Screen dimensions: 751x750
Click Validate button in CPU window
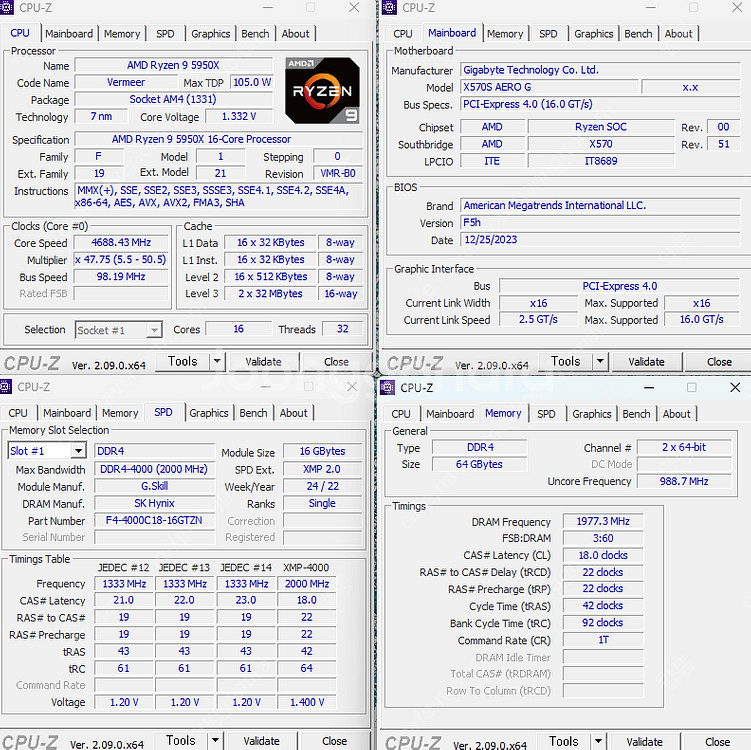[263, 362]
